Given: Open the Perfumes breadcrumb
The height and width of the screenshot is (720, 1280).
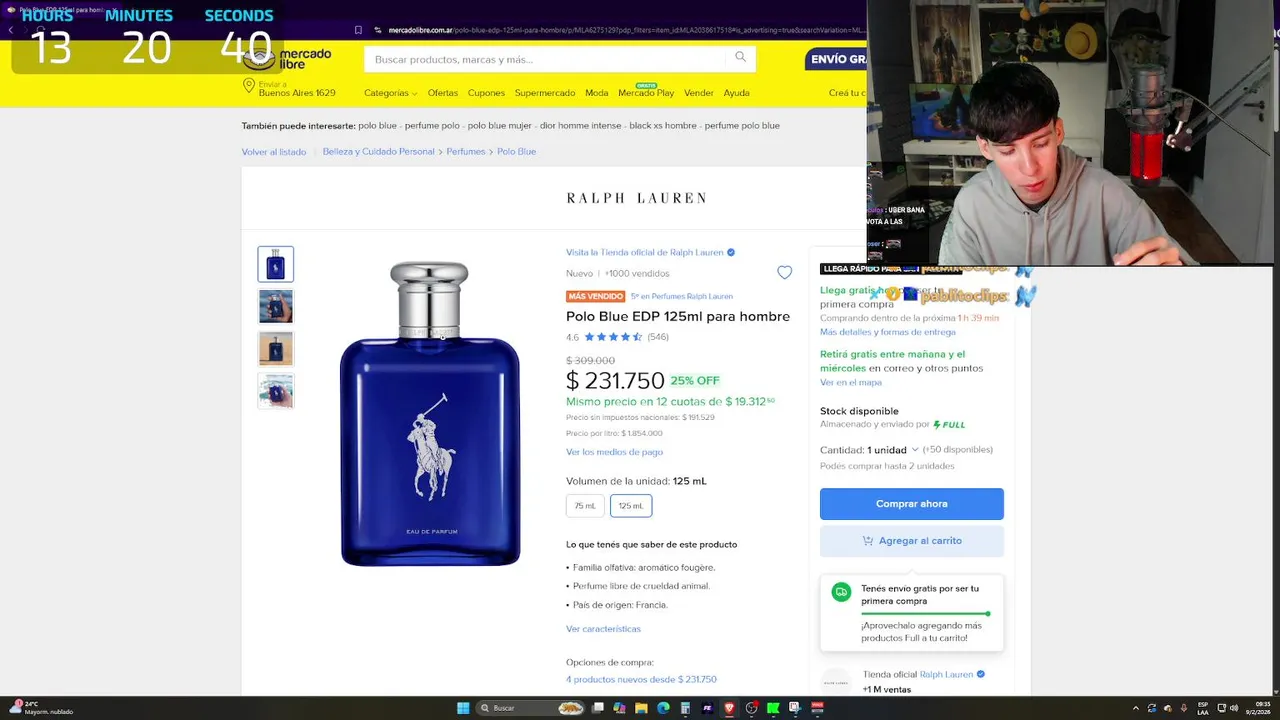Looking at the screenshot, I should point(466,152).
